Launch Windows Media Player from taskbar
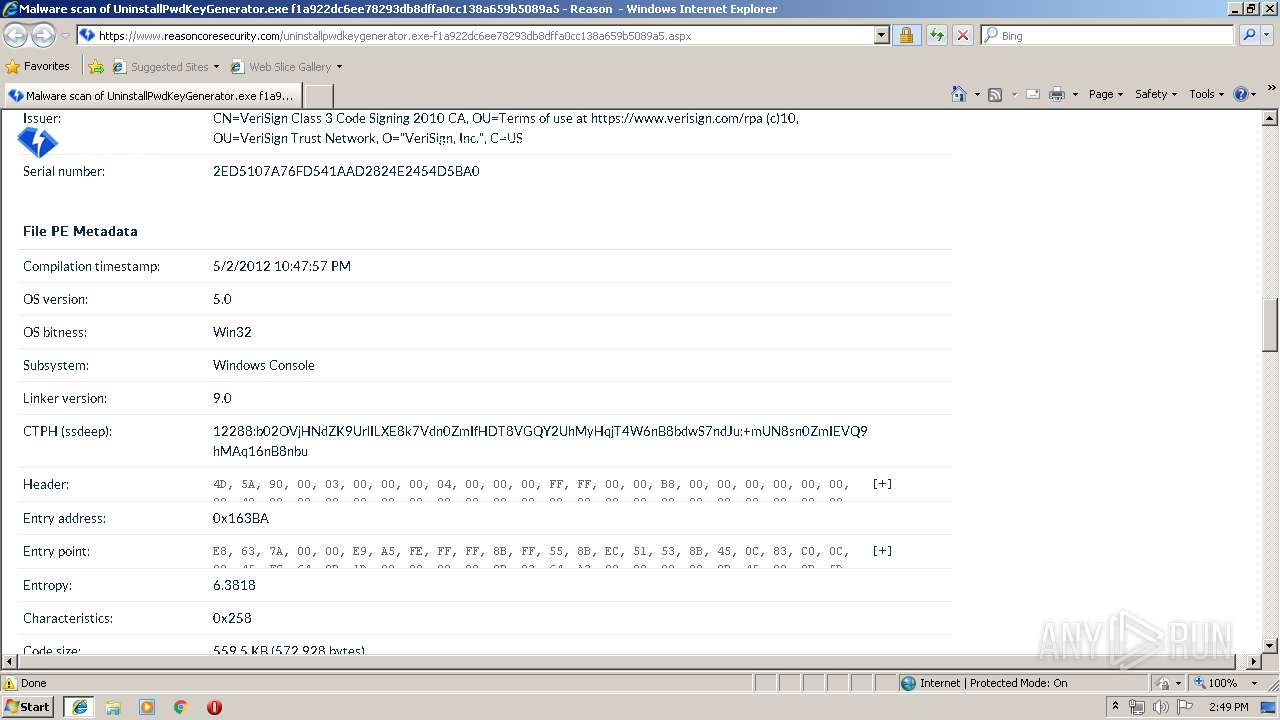 click(x=147, y=707)
